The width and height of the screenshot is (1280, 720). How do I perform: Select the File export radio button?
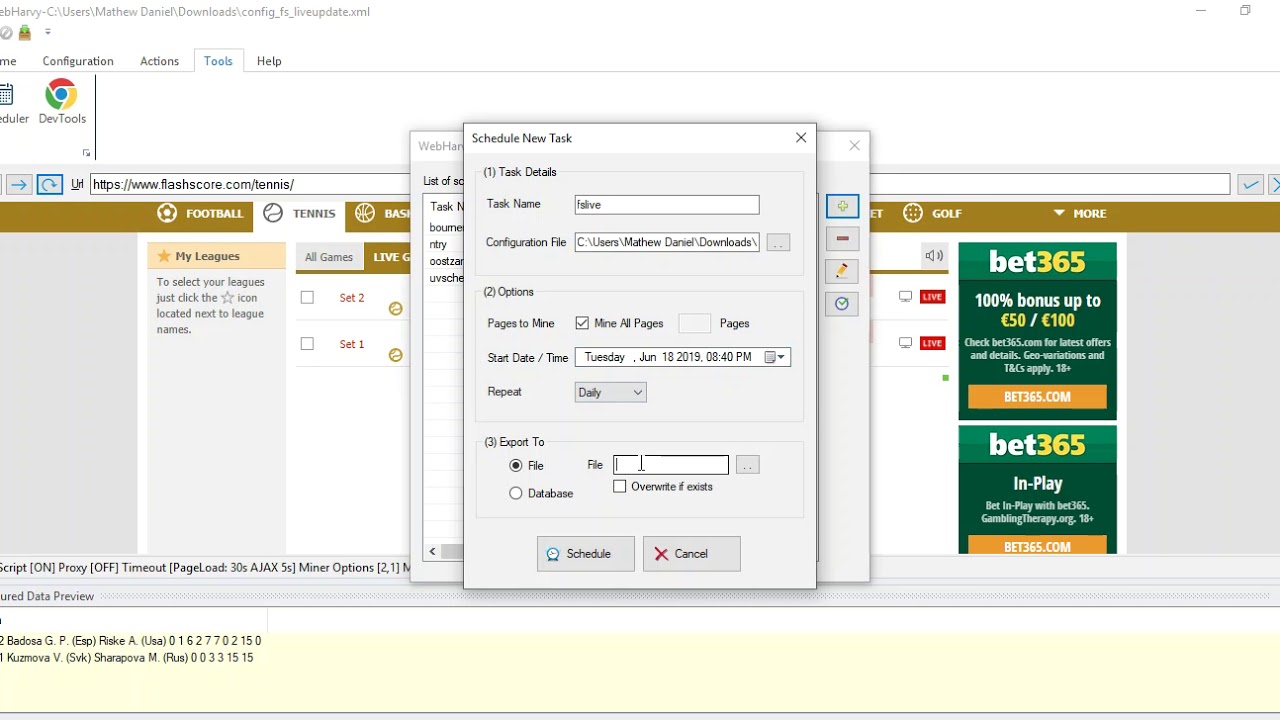516,465
